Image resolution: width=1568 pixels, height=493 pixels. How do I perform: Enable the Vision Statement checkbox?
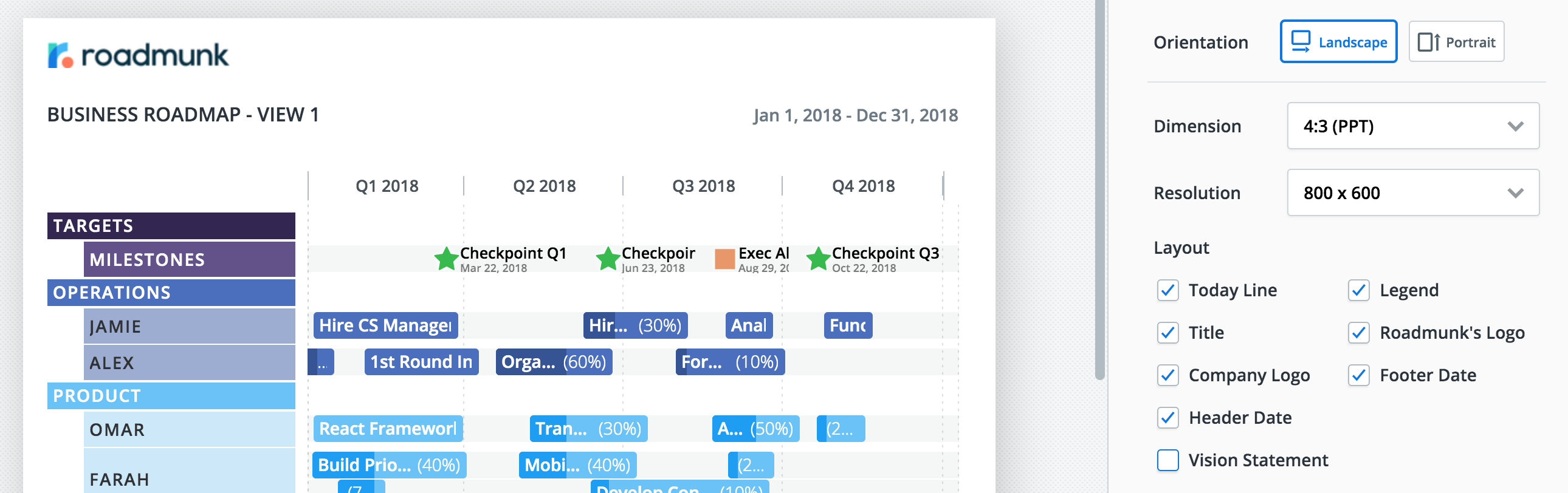click(x=1167, y=460)
